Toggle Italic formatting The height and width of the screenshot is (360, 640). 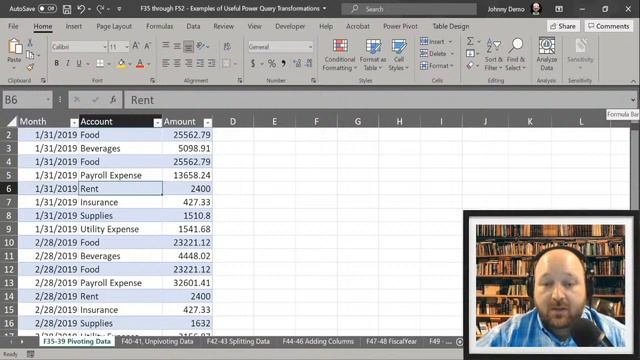pyautogui.click(x=68, y=63)
